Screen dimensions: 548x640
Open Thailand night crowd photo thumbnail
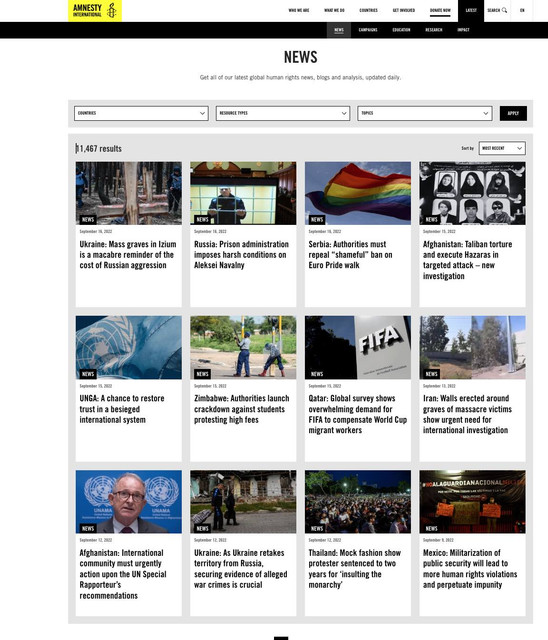[x=358, y=502]
